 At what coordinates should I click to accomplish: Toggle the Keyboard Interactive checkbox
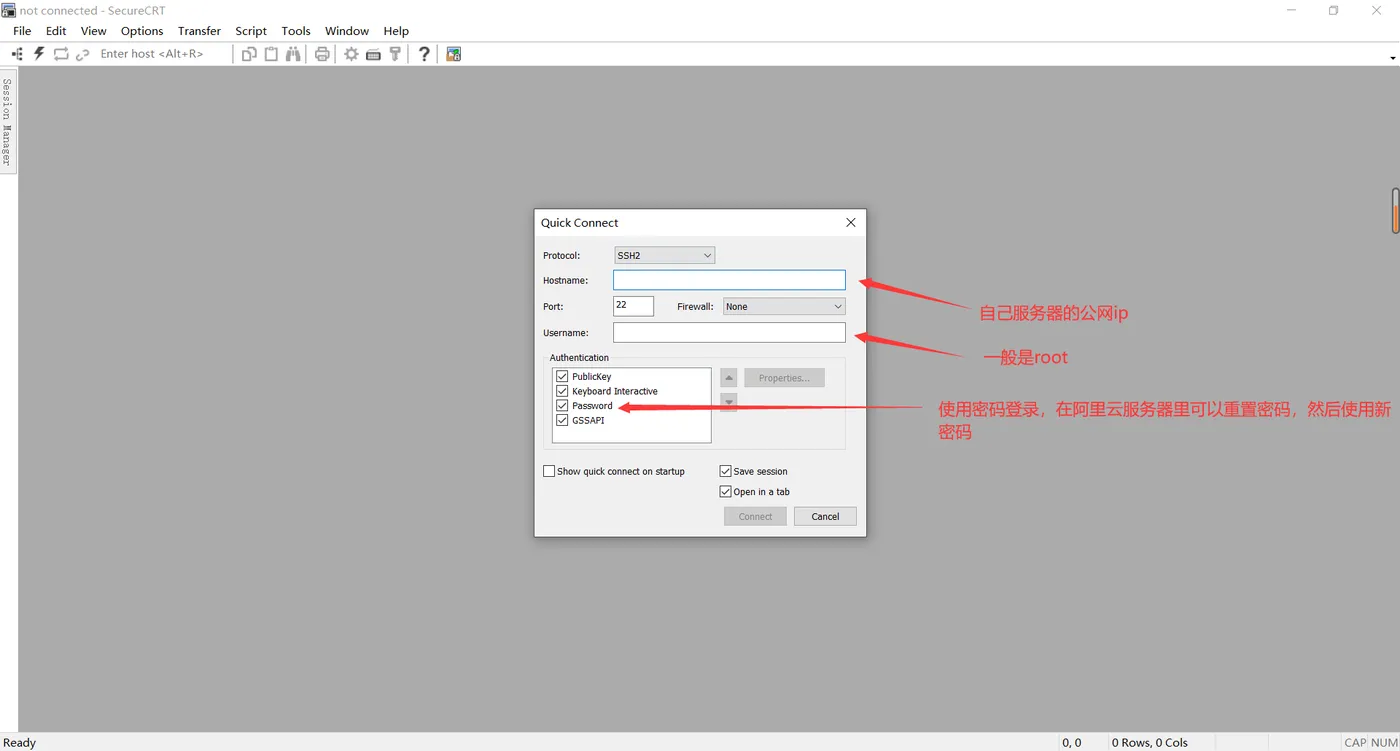[x=562, y=391]
